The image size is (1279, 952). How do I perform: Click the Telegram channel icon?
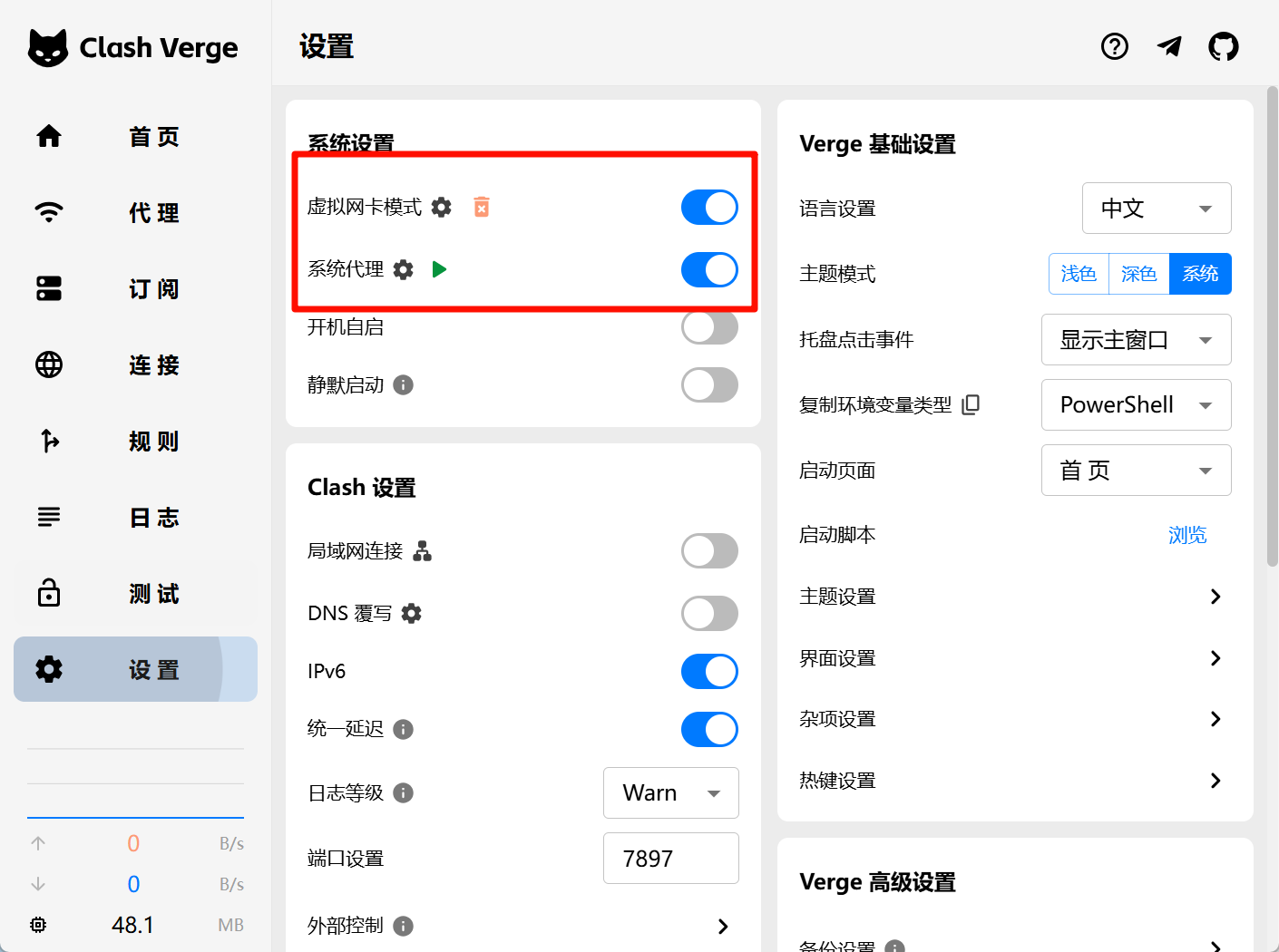tap(1169, 46)
